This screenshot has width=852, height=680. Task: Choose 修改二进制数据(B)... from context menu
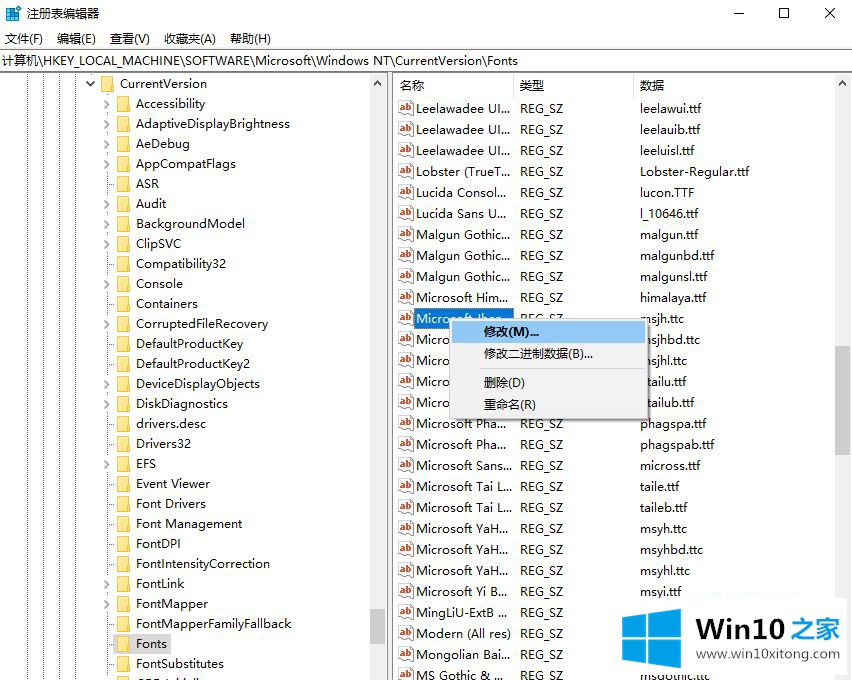coord(548,354)
